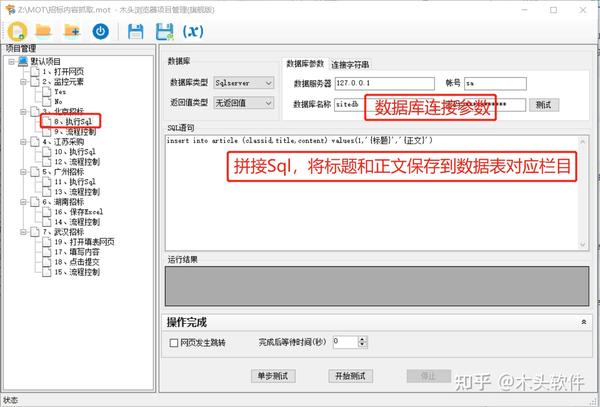This screenshot has width=600, height=407.
Task: Select the Yes branch node
Action: 60,92
